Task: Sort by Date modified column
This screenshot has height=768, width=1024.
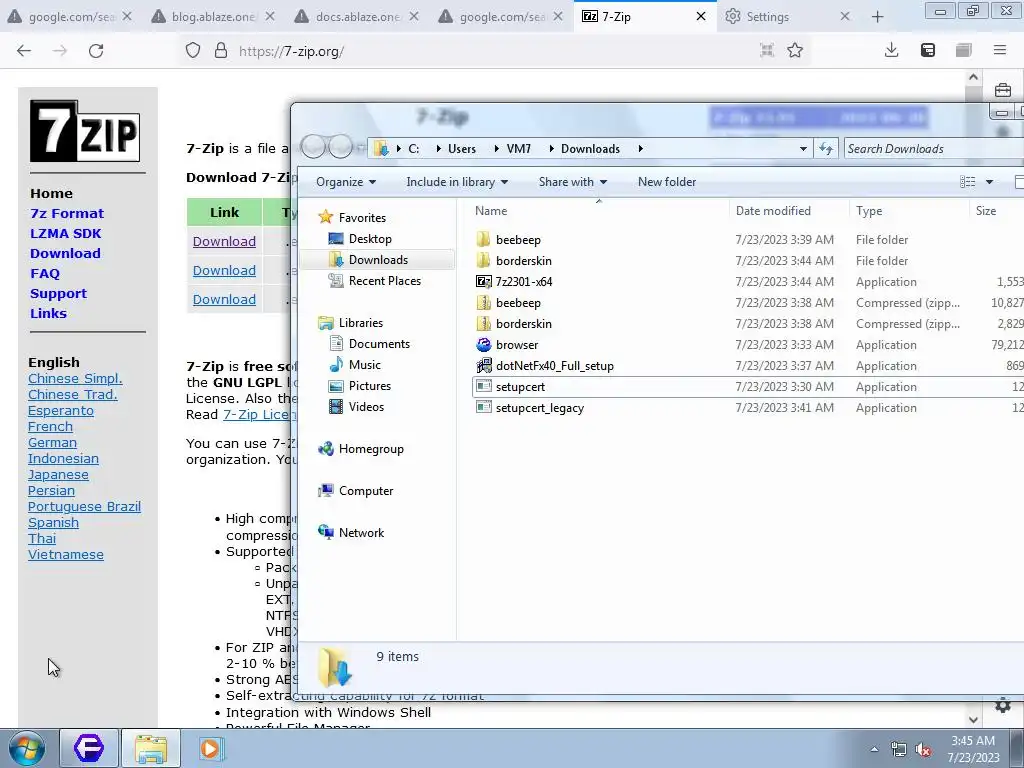Action: [790, 211]
